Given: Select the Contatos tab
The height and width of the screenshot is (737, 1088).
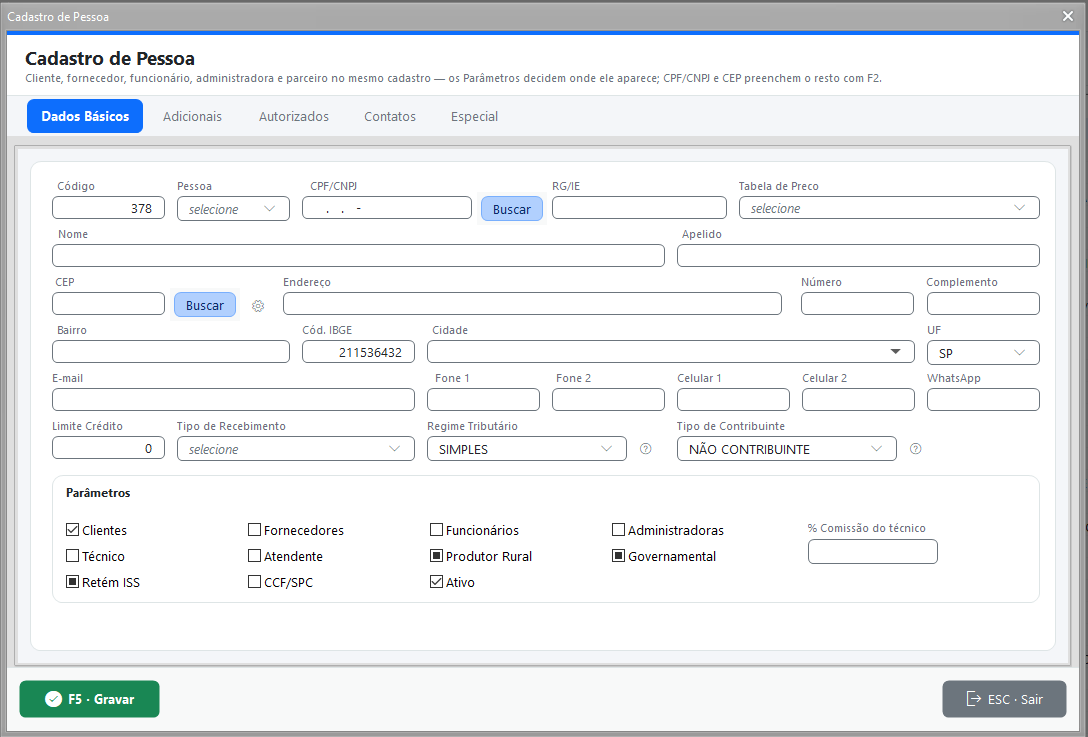Looking at the screenshot, I should point(390,117).
